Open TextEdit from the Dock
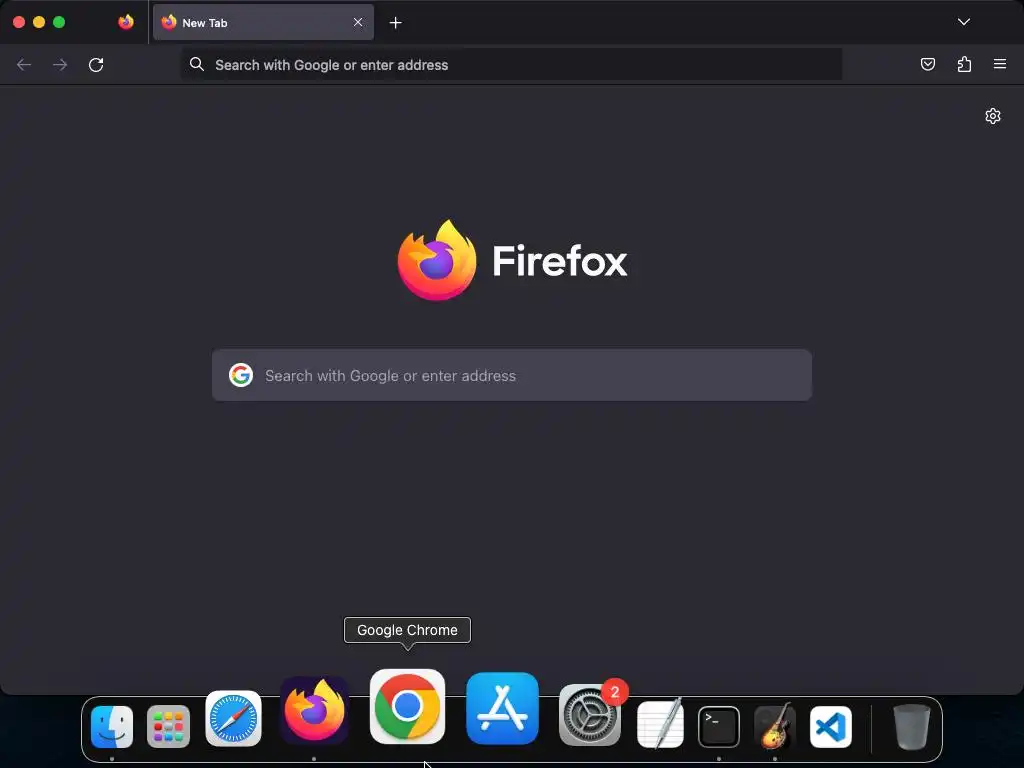The image size is (1024, 768). [660, 724]
